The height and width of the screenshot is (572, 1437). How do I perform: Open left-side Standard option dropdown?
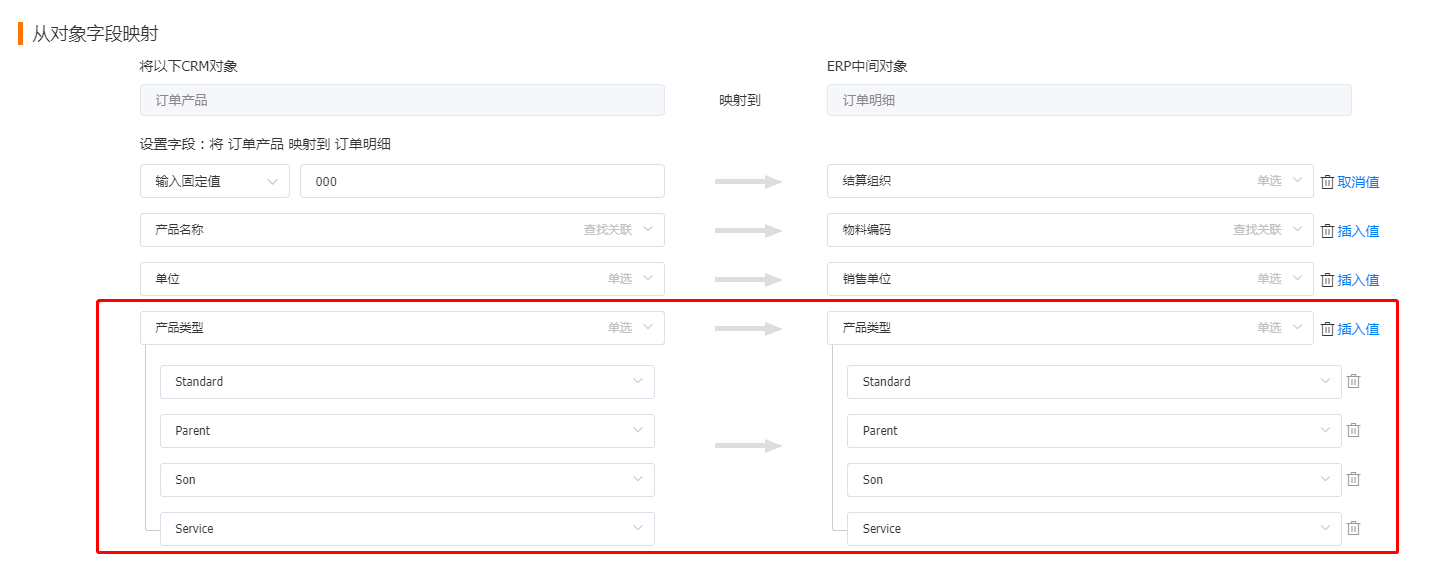tap(407, 382)
